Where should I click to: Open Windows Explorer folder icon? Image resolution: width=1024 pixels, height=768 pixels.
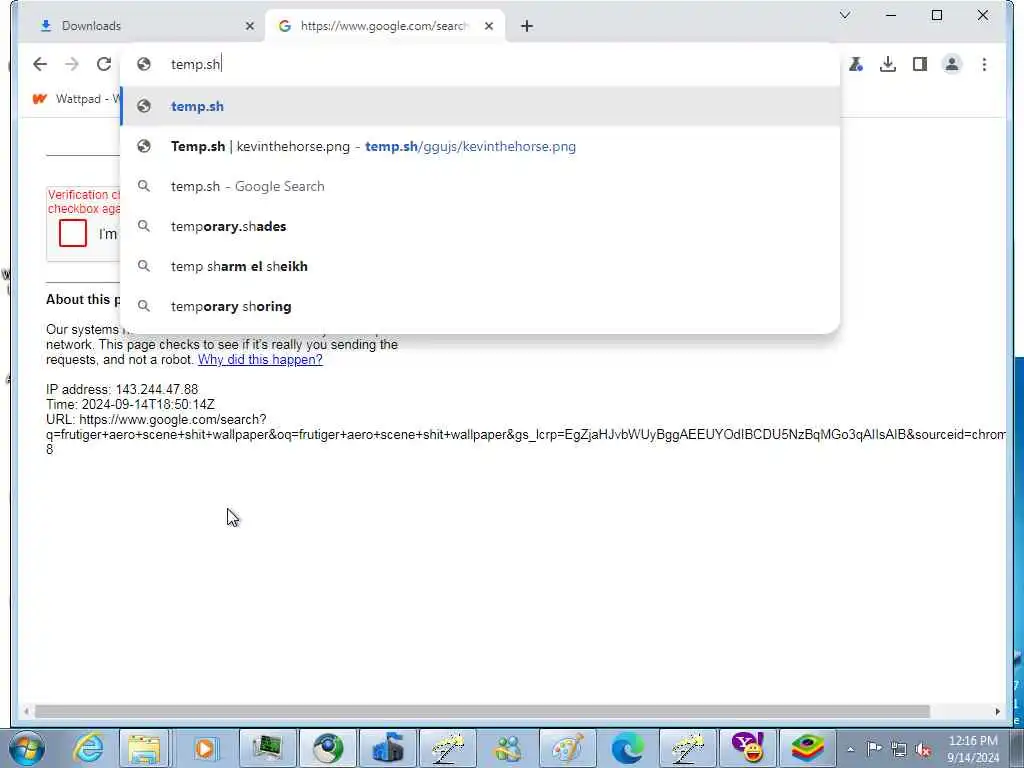coord(144,748)
